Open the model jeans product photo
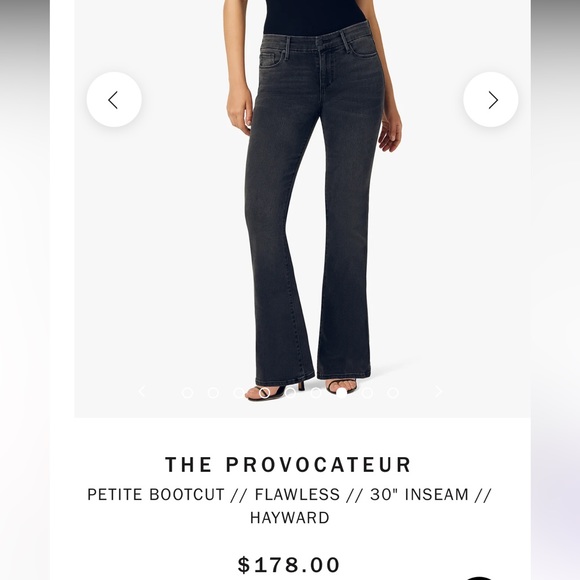 pos(303,209)
